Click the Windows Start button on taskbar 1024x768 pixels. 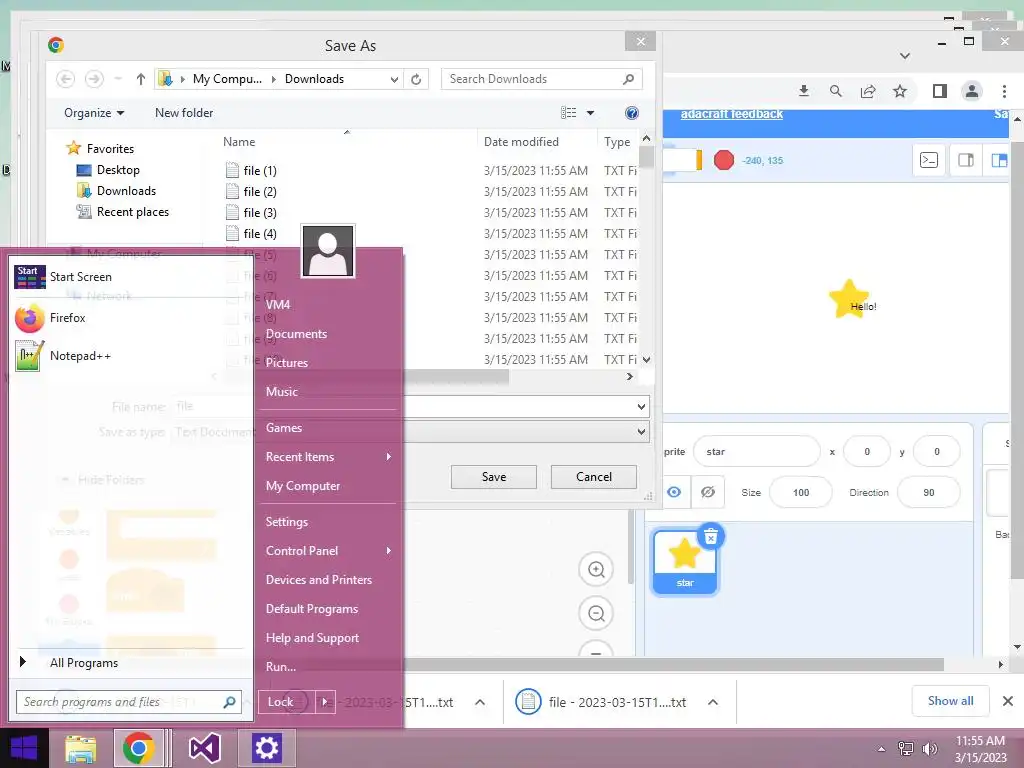tap(24, 748)
